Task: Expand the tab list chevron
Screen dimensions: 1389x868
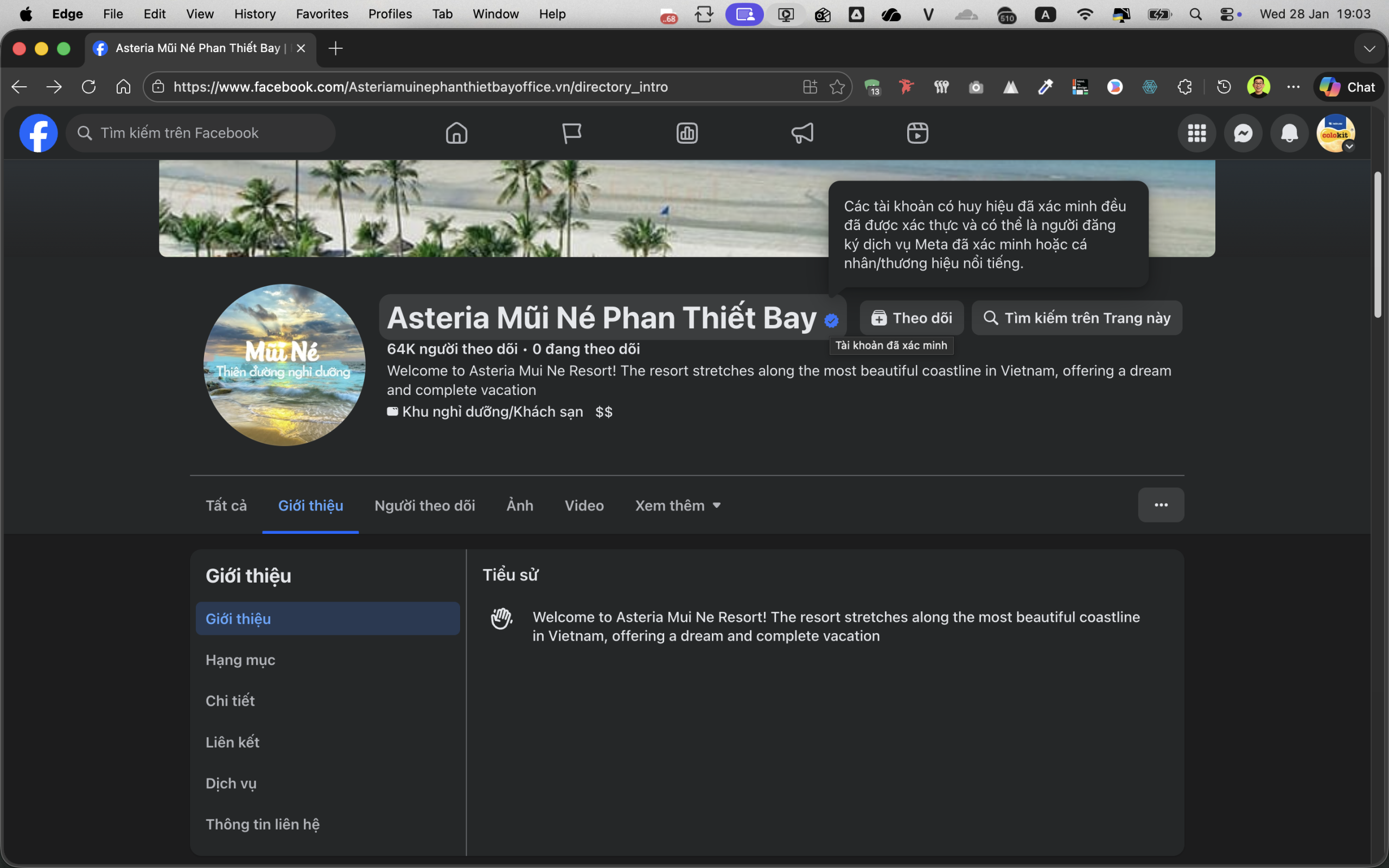Action: click(x=1369, y=49)
